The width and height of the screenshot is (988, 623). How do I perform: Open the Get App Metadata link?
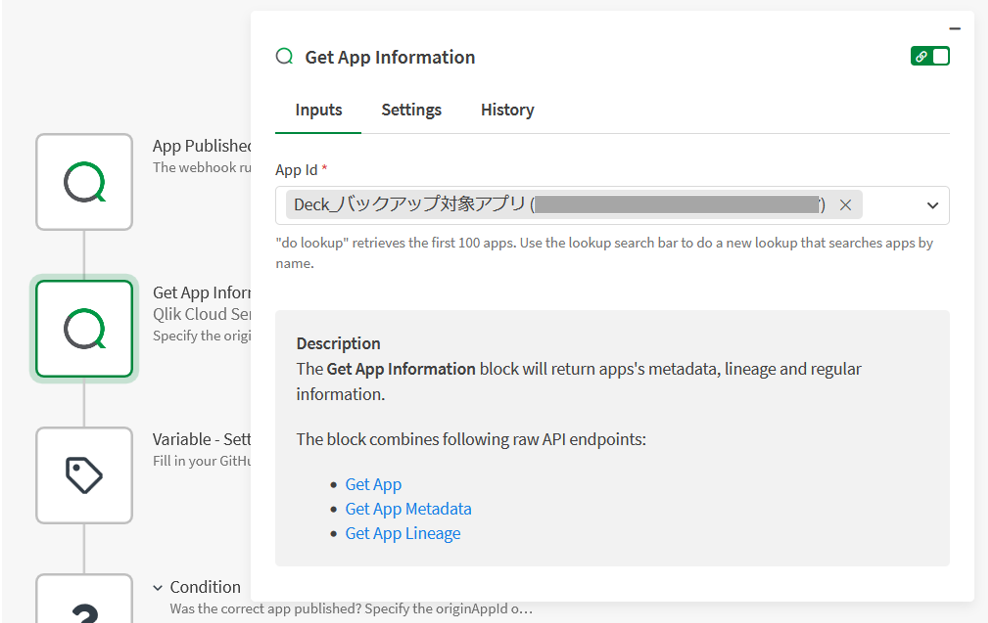click(x=408, y=508)
